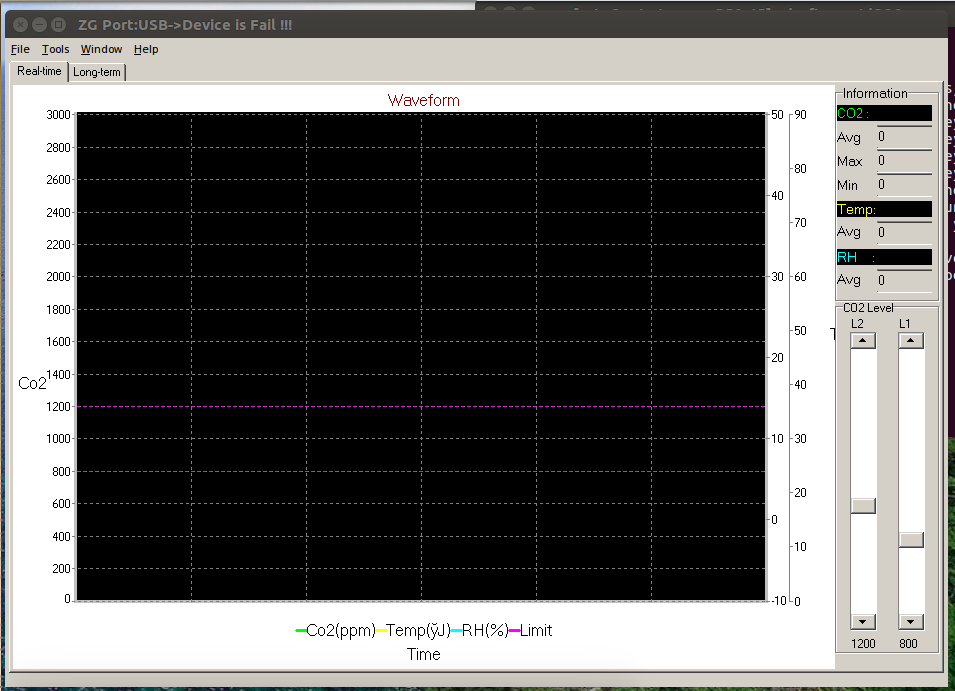Image resolution: width=955 pixels, height=691 pixels.
Task: Click the 800 value under L1 slider
Action: coord(908,644)
